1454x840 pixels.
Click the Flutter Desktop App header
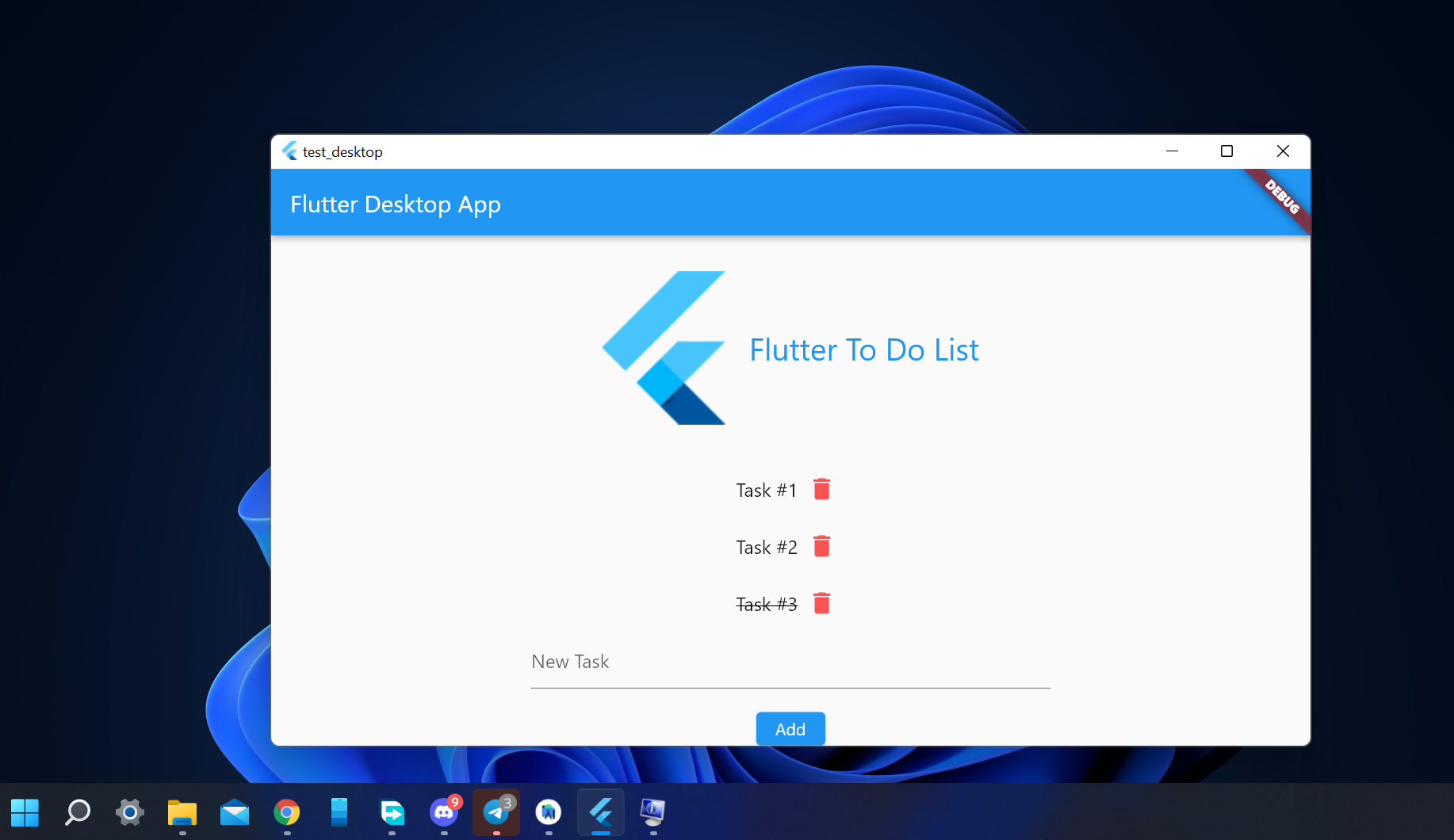click(396, 204)
